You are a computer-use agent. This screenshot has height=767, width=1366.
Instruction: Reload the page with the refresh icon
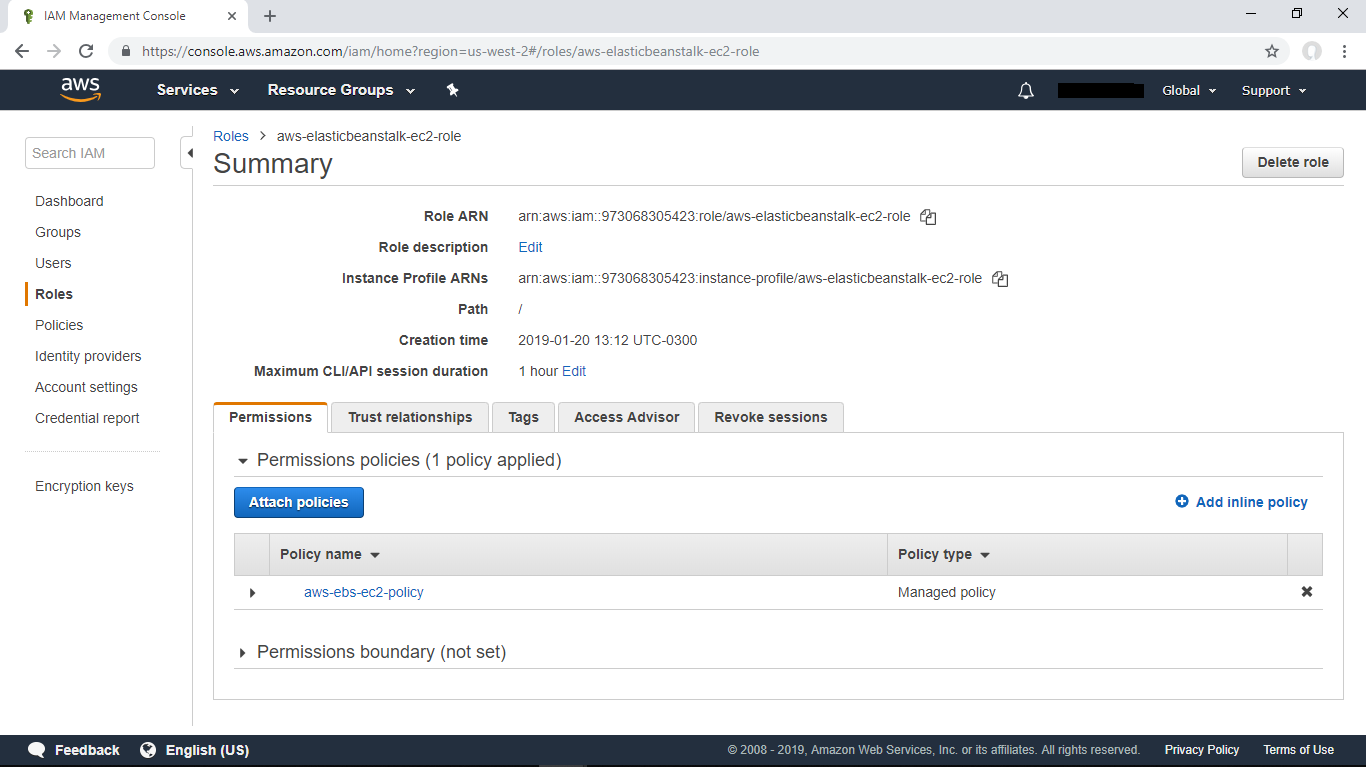pyautogui.click(x=86, y=51)
